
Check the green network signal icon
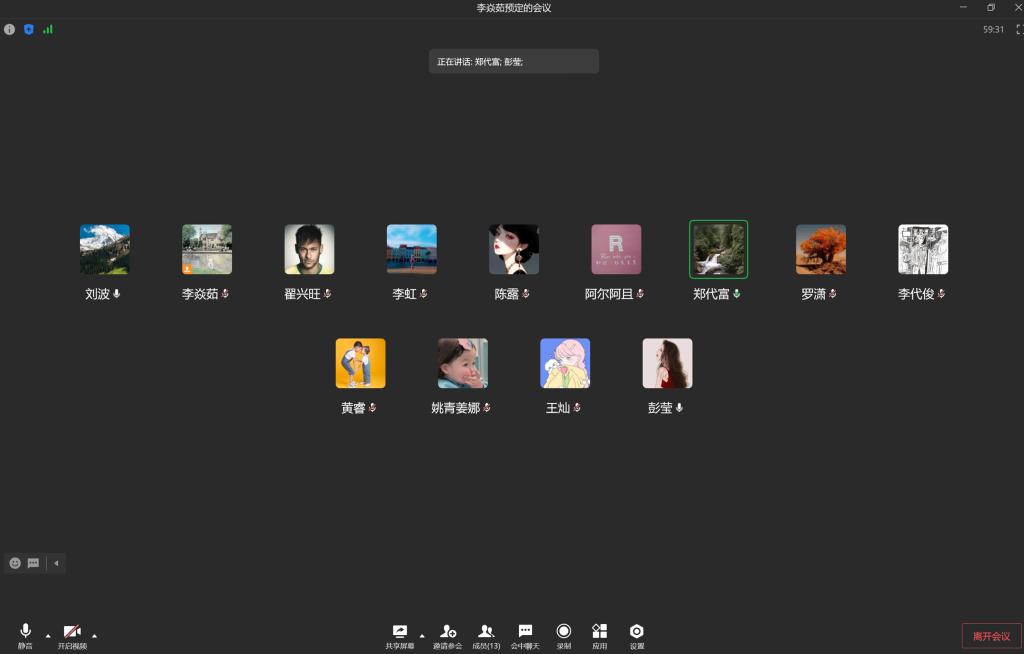coord(48,29)
